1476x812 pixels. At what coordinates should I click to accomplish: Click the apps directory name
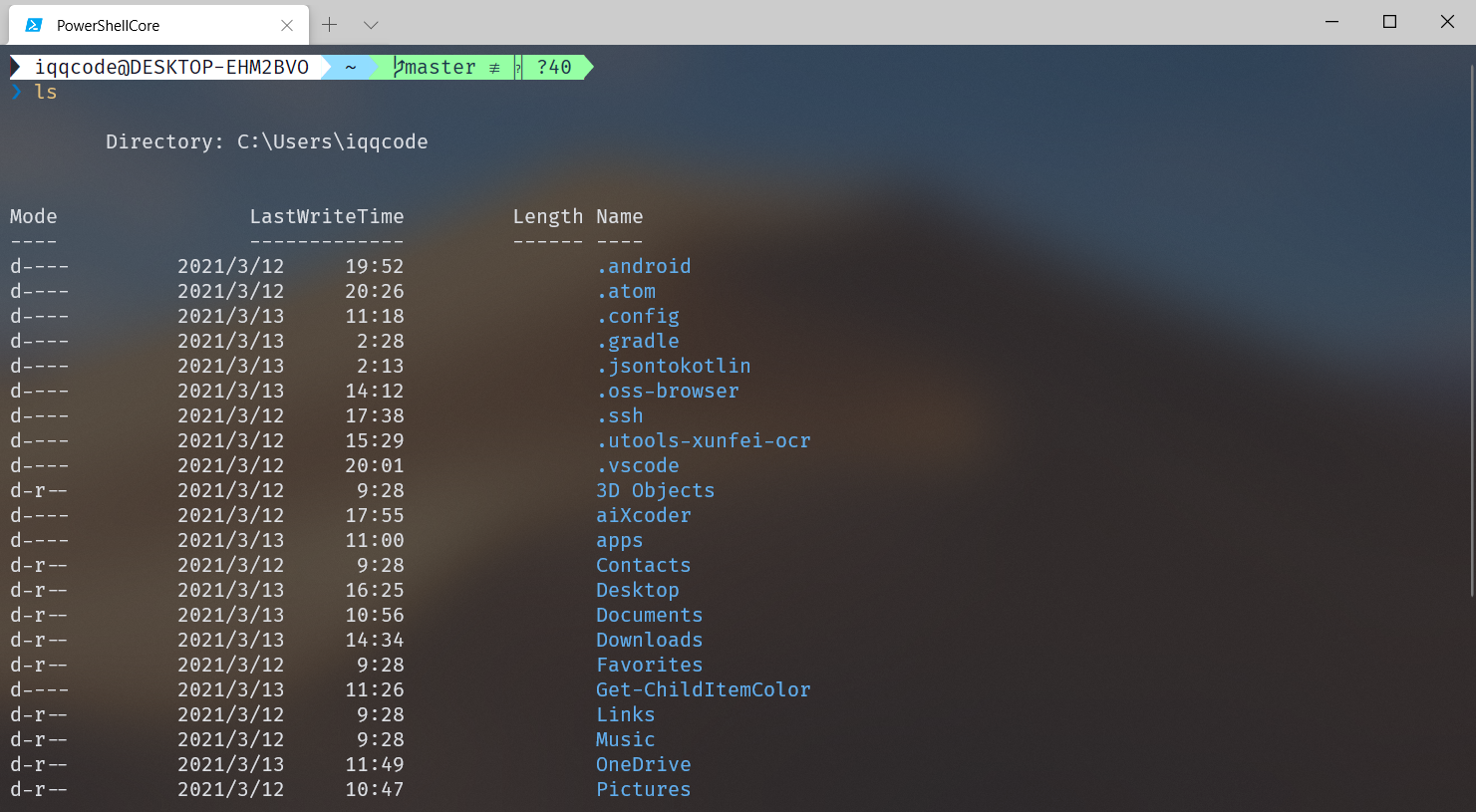[620, 540]
